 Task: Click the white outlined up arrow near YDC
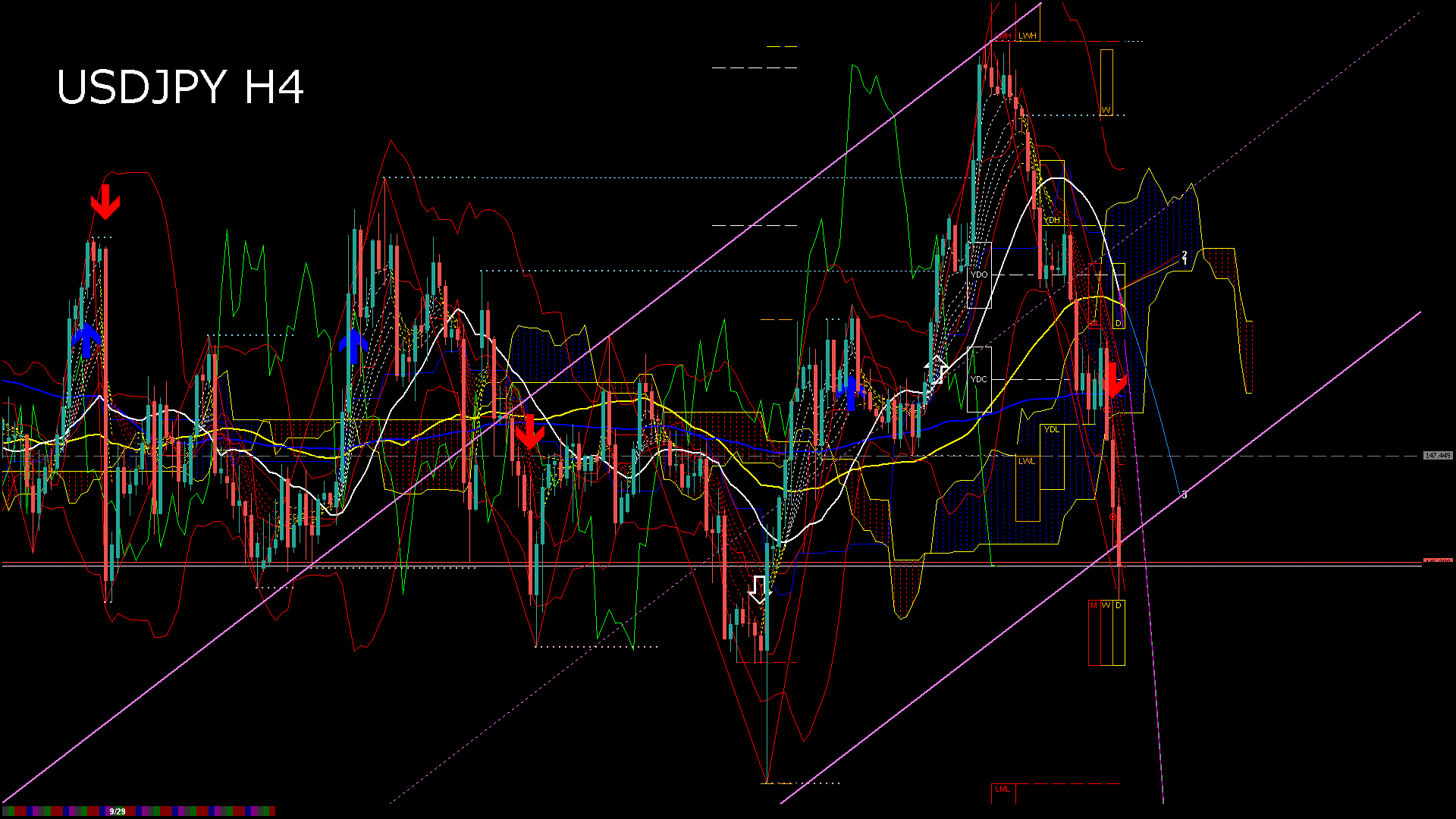[937, 369]
